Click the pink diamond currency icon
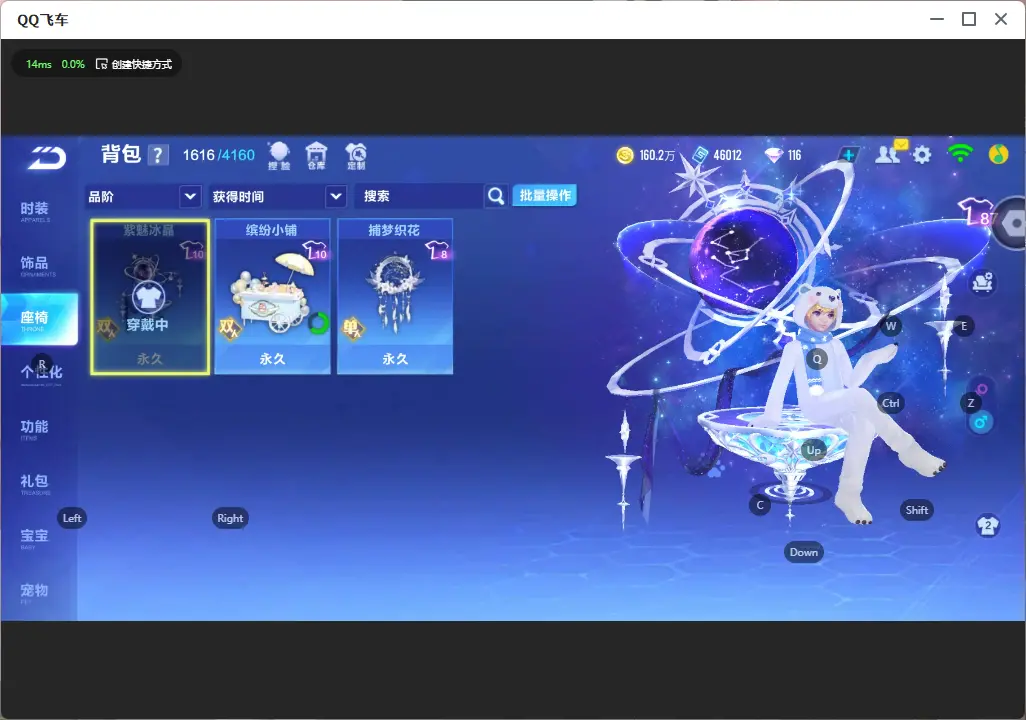 [x=773, y=155]
